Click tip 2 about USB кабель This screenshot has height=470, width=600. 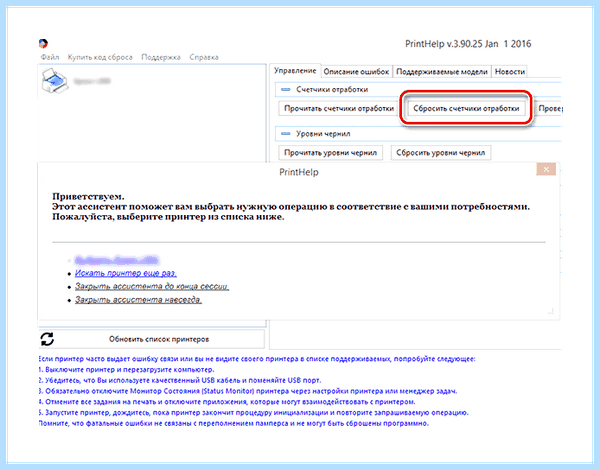(179, 380)
